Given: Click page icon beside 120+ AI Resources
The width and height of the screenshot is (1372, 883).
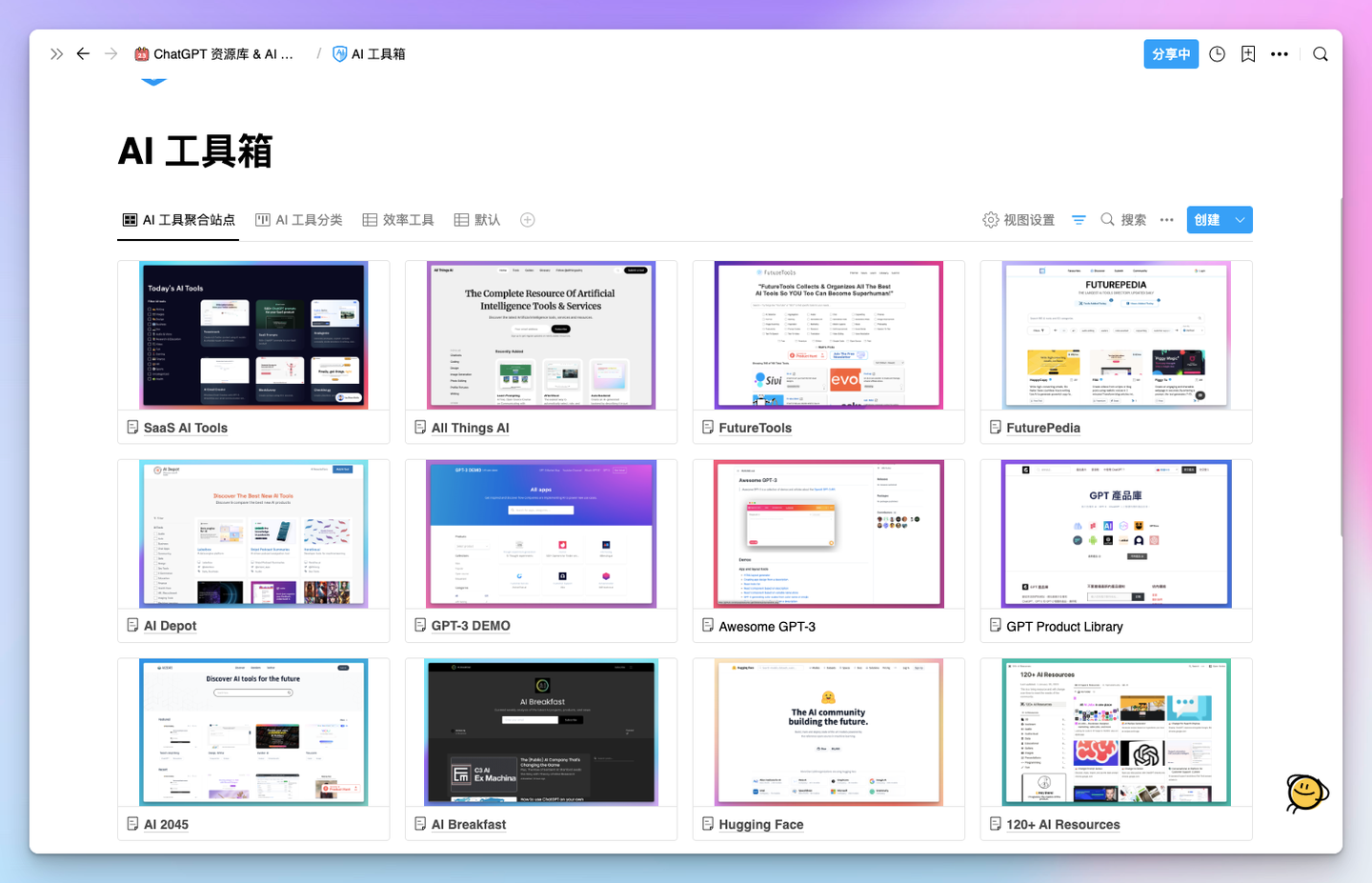Looking at the screenshot, I should pyautogui.click(x=996, y=823).
